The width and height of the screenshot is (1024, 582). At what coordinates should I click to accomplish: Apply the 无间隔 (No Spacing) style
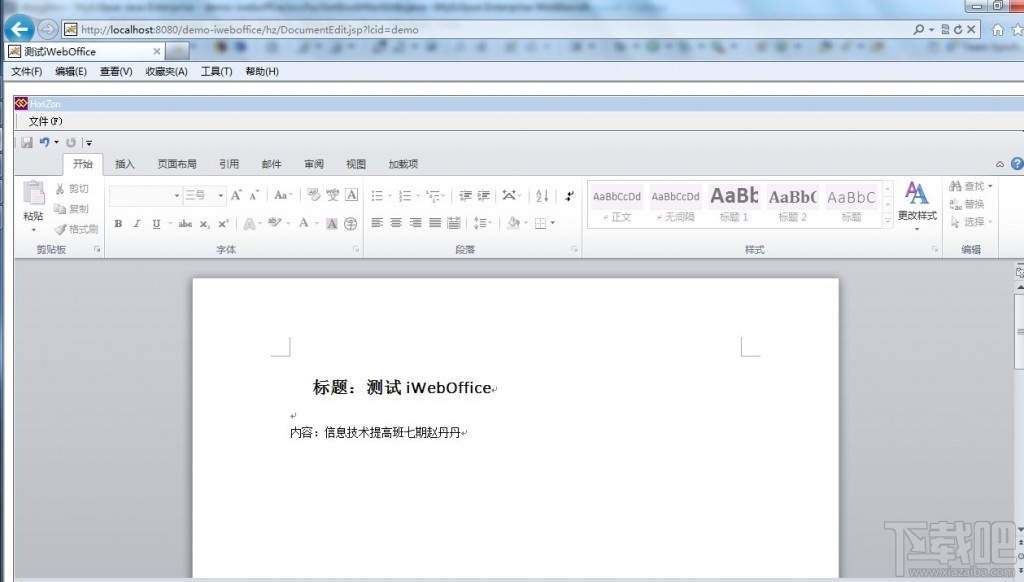675,204
